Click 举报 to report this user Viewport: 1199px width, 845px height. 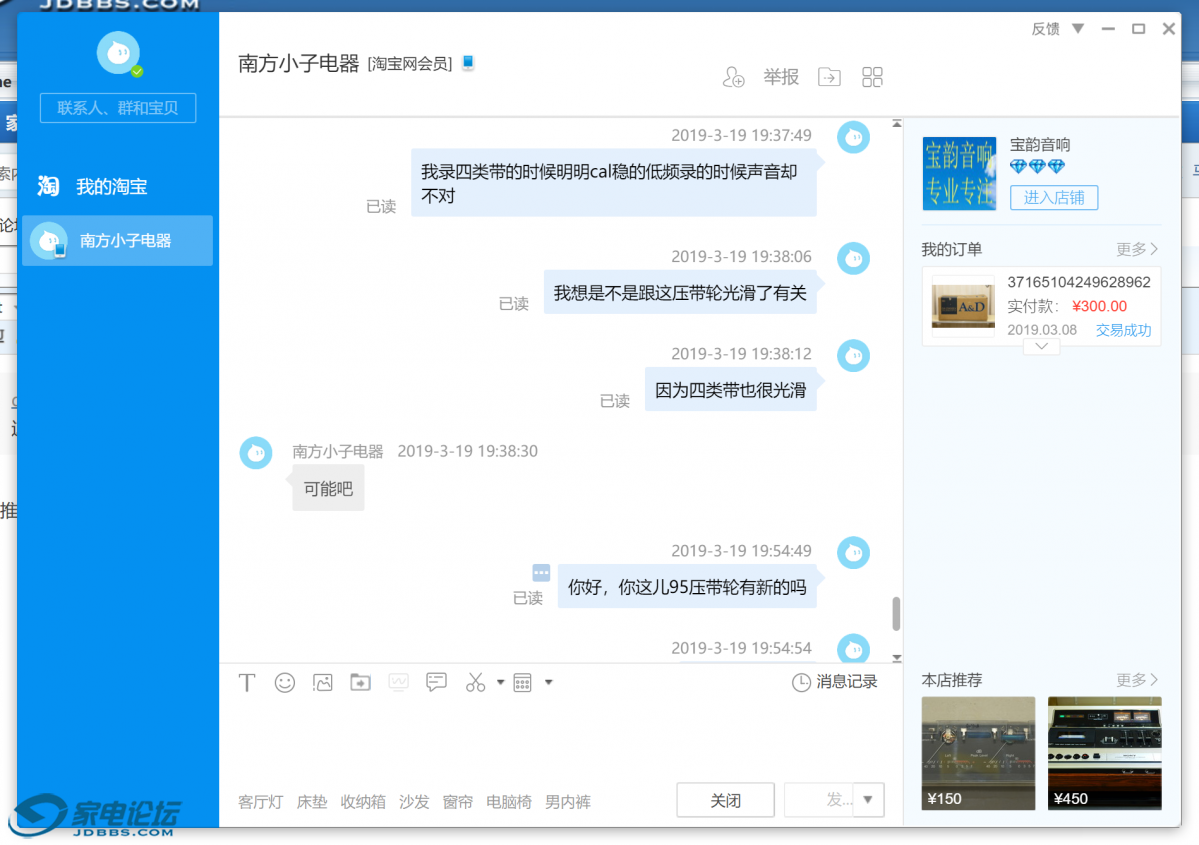coord(781,76)
